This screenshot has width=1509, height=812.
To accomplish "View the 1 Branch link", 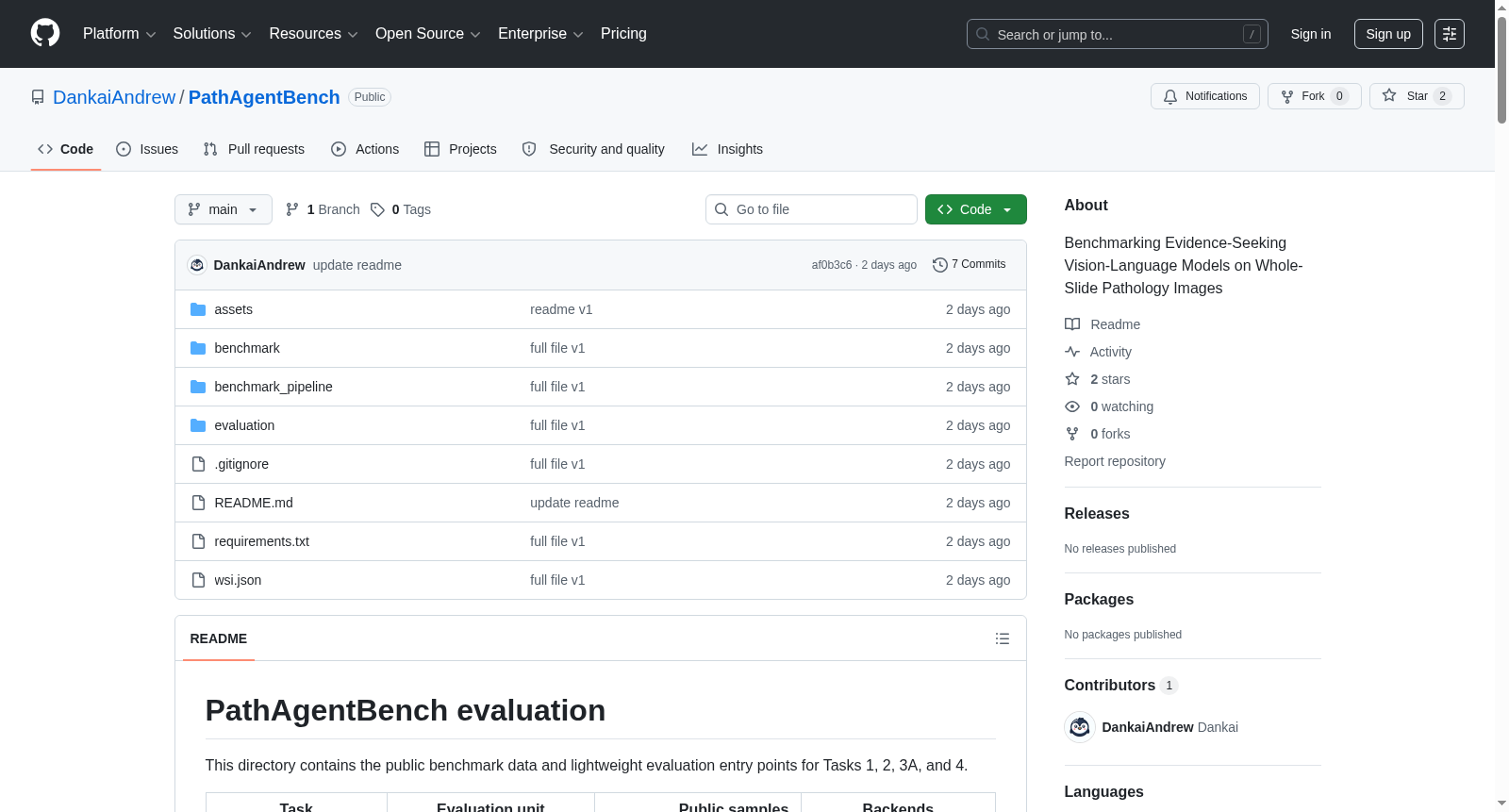I will 323,209.
